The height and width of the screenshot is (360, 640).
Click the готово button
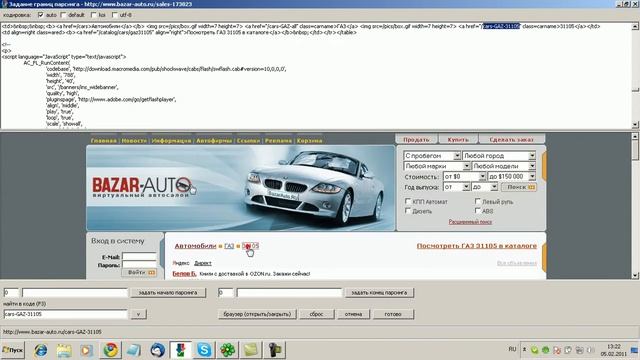pyautogui.click(x=393, y=314)
